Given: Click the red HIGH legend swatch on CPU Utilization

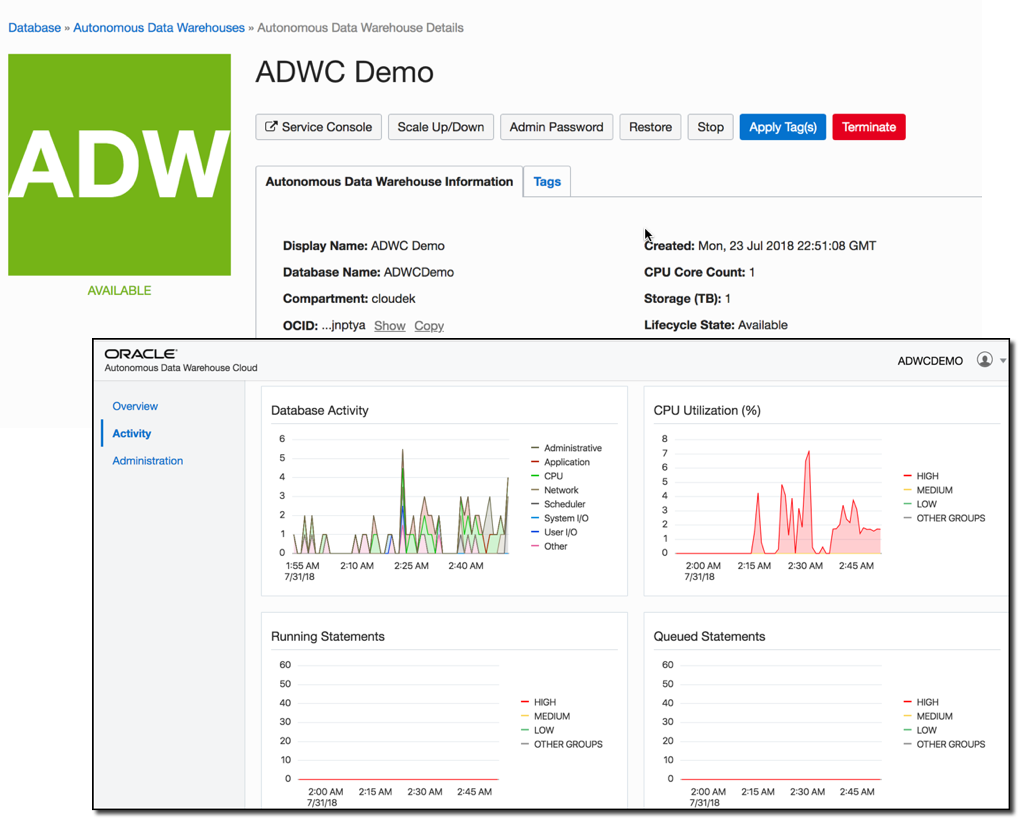Looking at the screenshot, I should click(905, 476).
